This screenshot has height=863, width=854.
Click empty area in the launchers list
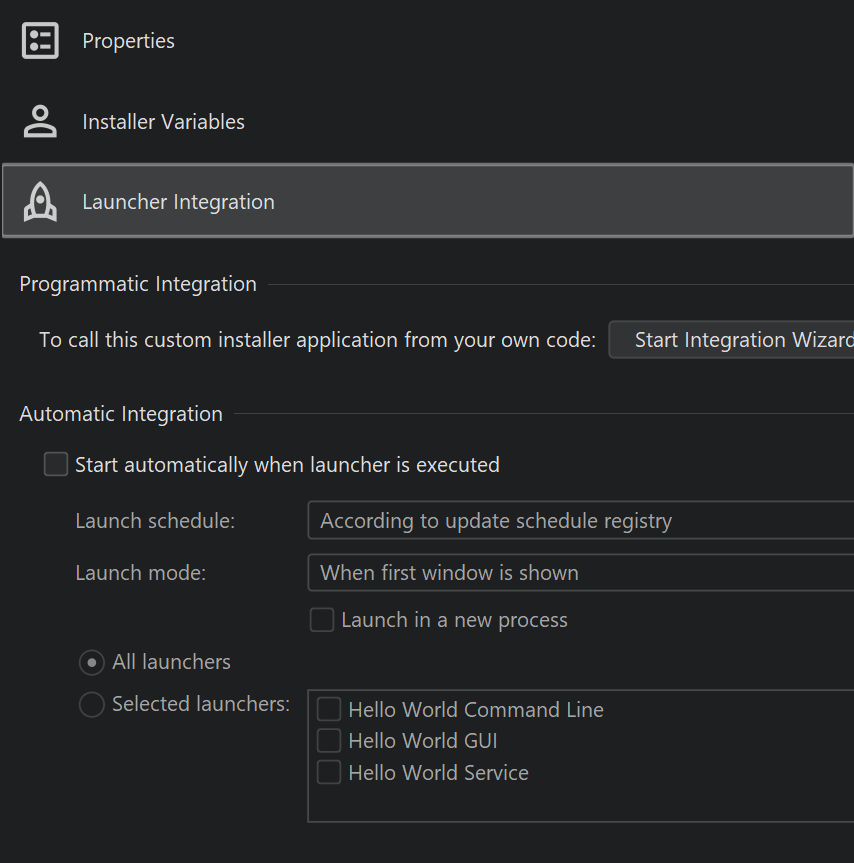tap(580, 803)
